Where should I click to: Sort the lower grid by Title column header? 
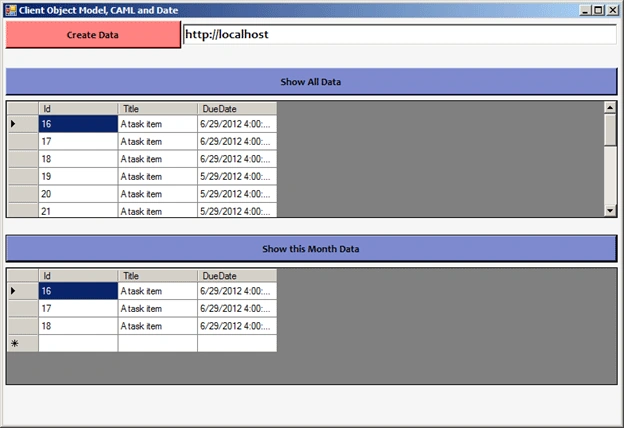pyautogui.click(x=158, y=276)
